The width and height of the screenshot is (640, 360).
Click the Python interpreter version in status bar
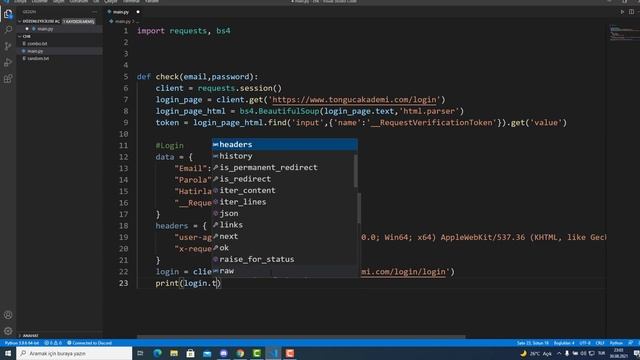click(22, 343)
